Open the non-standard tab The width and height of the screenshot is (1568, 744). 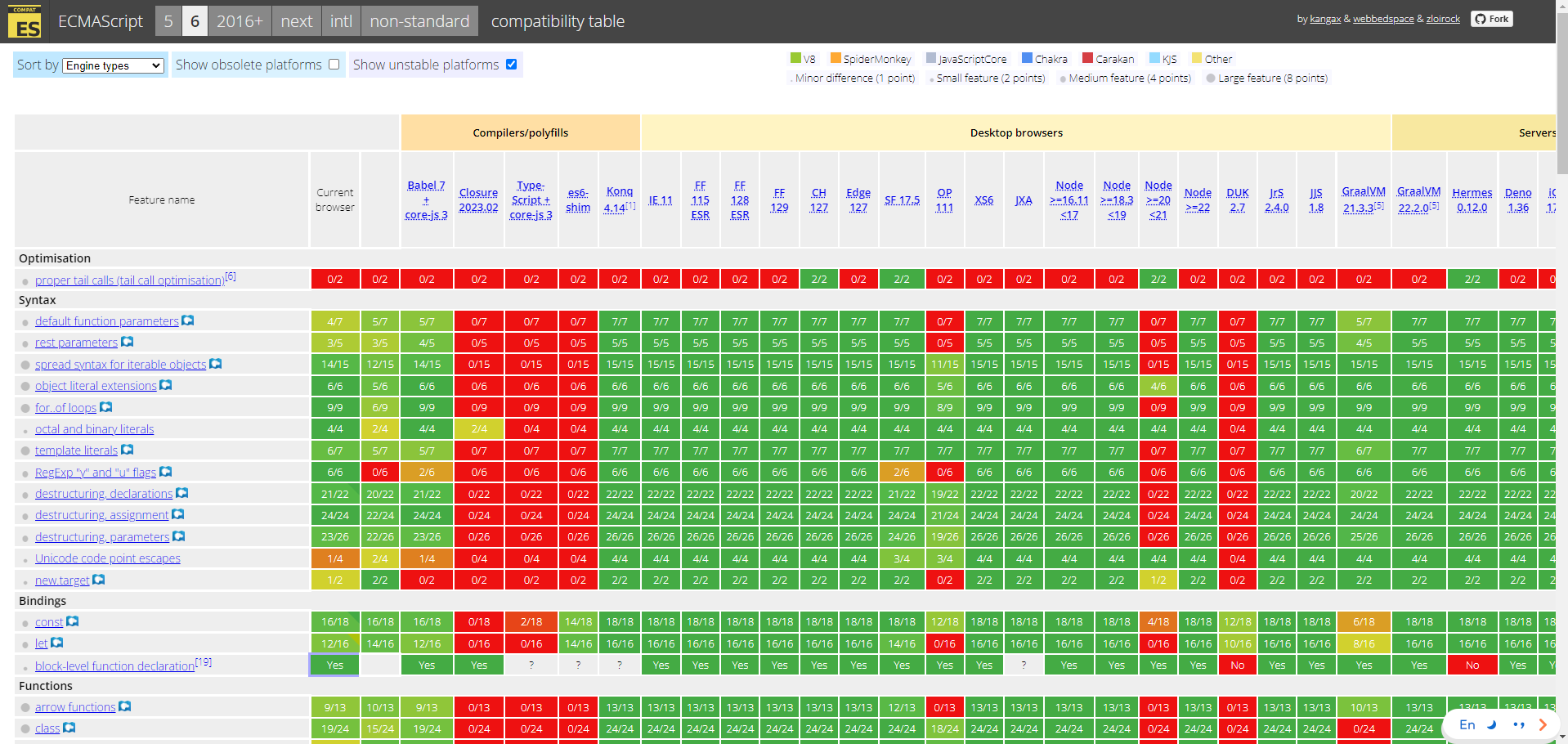pos(419,21)
